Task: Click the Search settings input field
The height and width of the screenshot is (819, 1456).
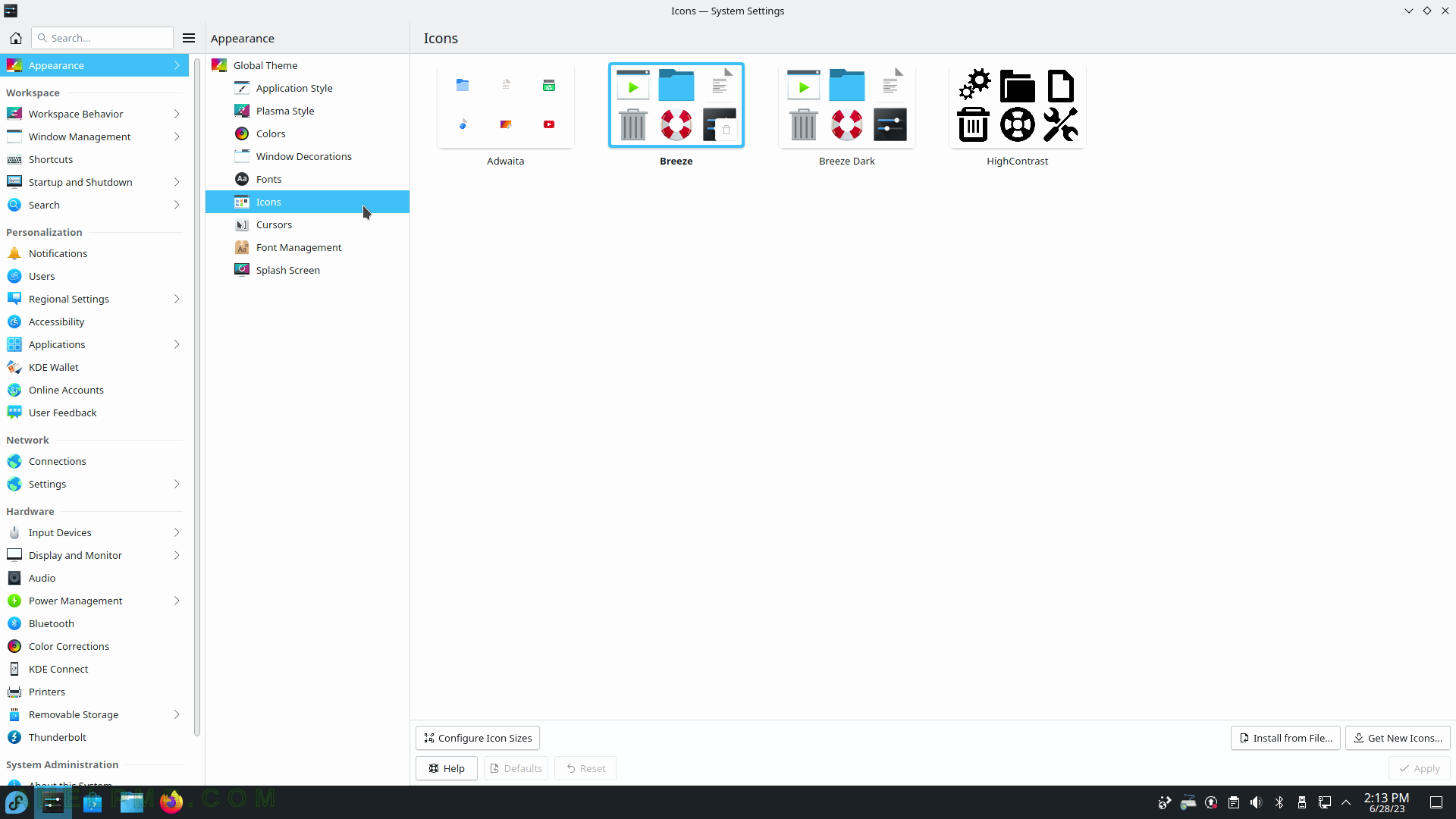Action: (x=102, y=38)
